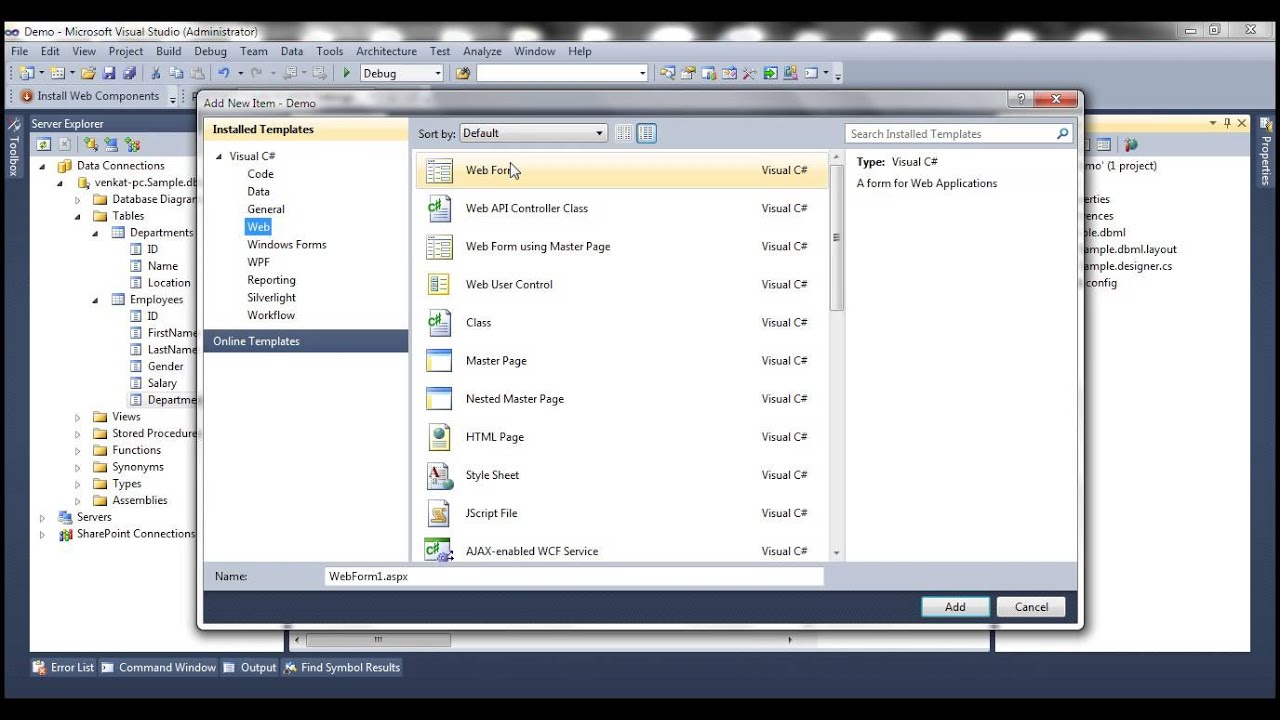
Task: Expand the Views folder node
Action: 78,417
